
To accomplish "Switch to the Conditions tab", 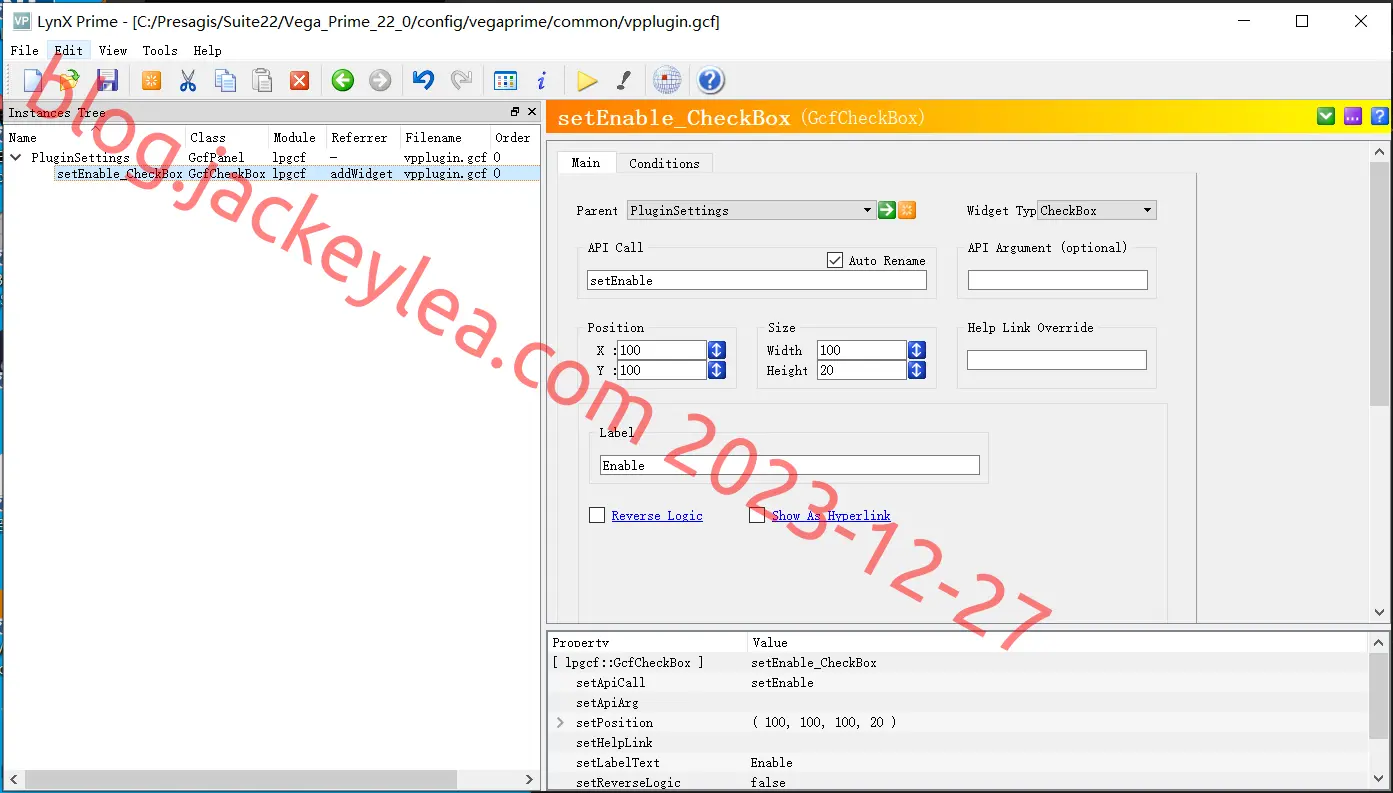I will click(x=664, y=163).
